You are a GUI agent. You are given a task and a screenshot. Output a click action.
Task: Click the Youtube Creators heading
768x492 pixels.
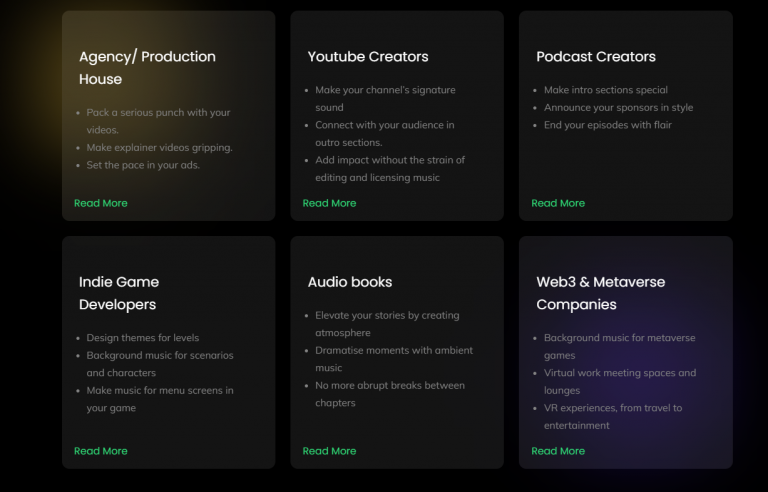(368, 56)
